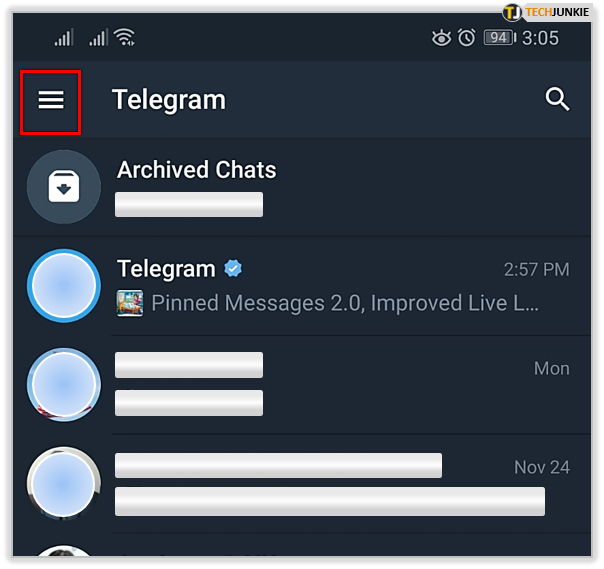Open the Archived Chats folder icon
This screenshot has width=604, height=569.
[64, 187]
